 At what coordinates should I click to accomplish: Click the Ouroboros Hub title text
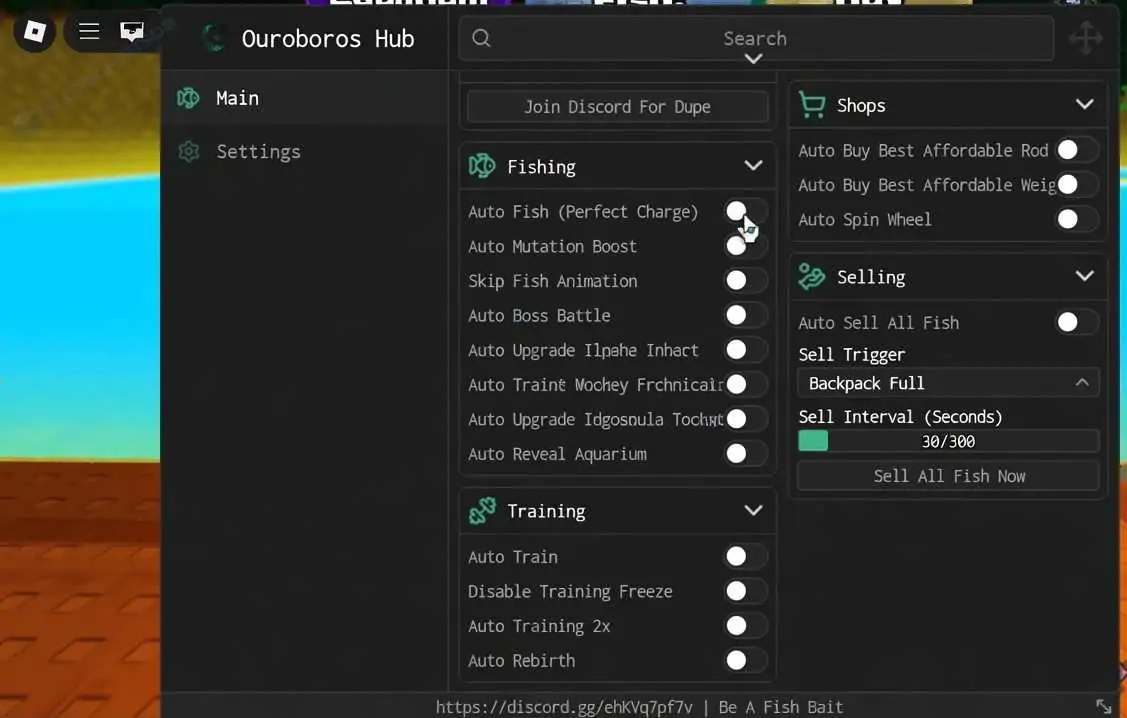pos(328,39)
